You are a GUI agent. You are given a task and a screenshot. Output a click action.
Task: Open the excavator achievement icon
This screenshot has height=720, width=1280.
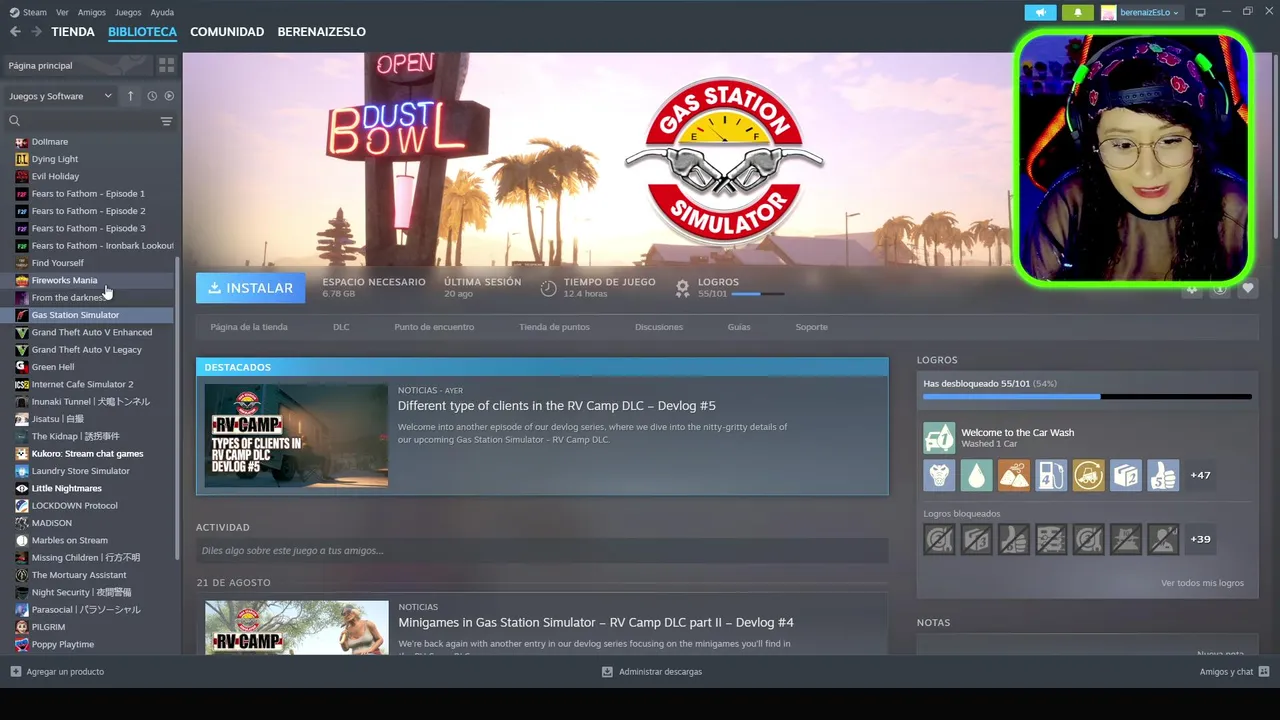click(x=1088, y=475)
